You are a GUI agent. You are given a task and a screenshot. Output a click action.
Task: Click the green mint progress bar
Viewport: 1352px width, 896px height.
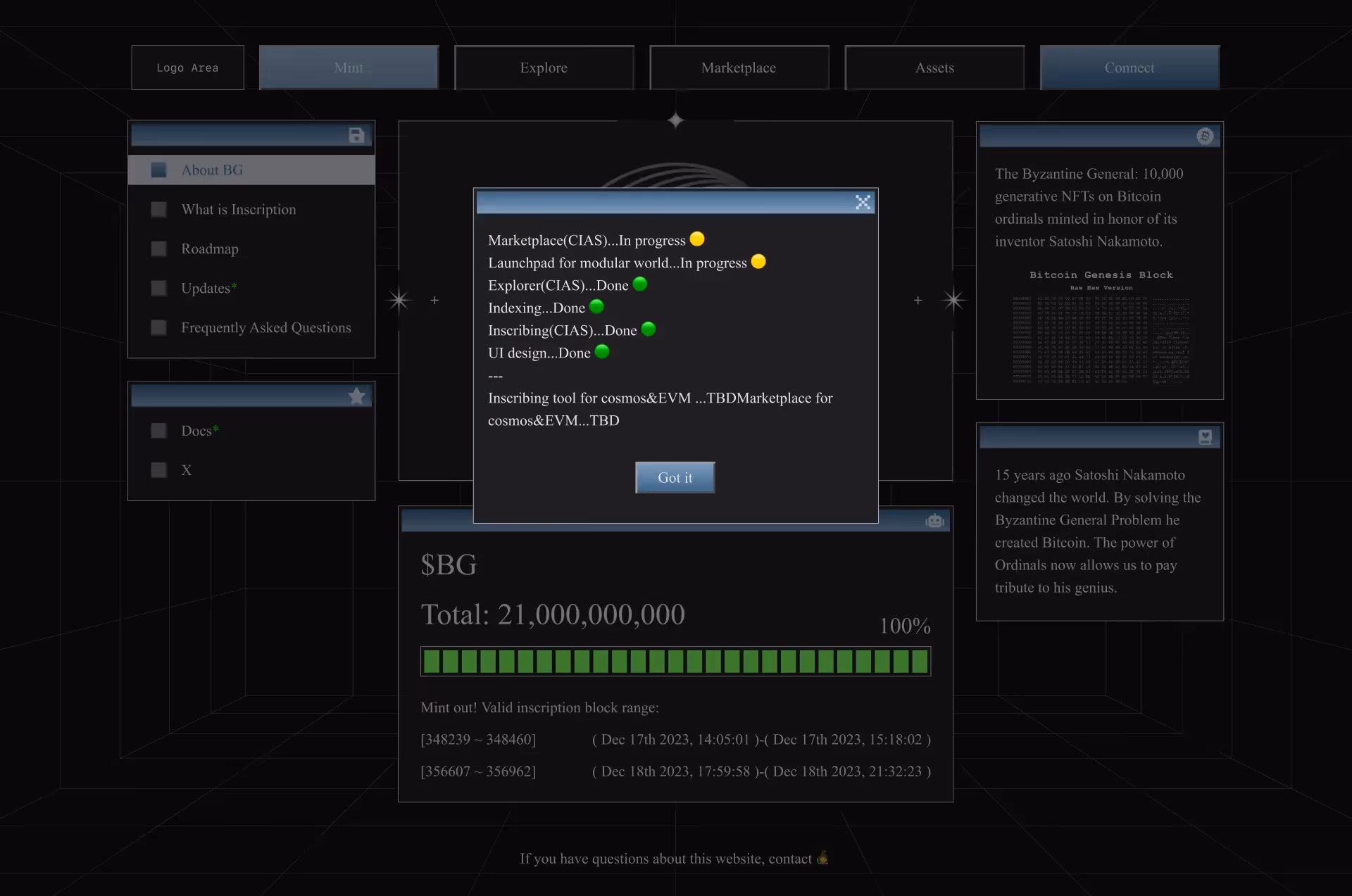[x=675, y=662]
